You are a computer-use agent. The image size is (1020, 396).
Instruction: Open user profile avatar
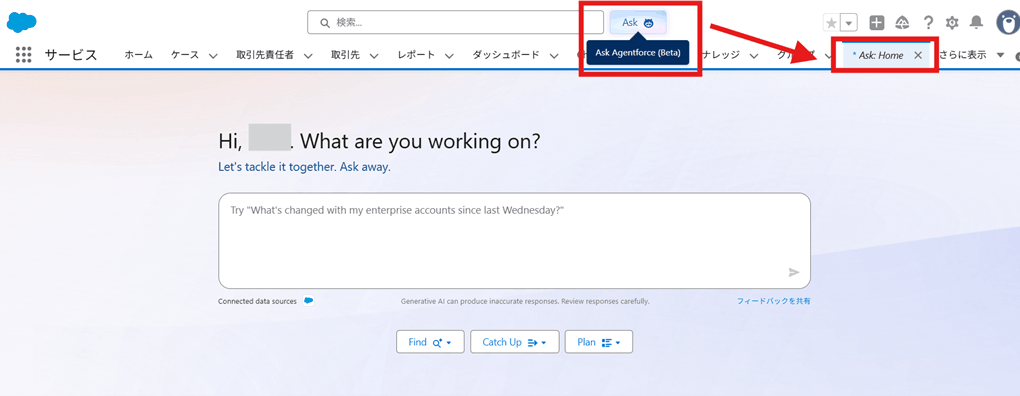click(x=1008, y=23)
